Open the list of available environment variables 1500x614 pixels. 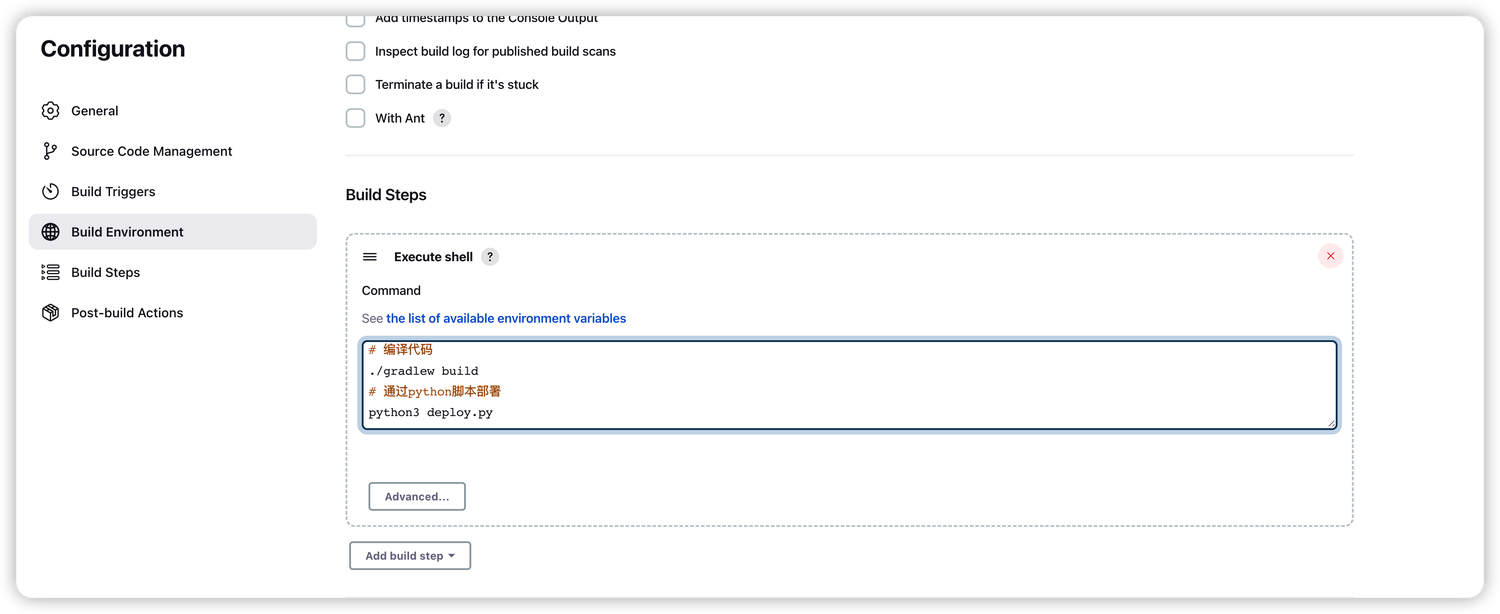click(506, 318)
